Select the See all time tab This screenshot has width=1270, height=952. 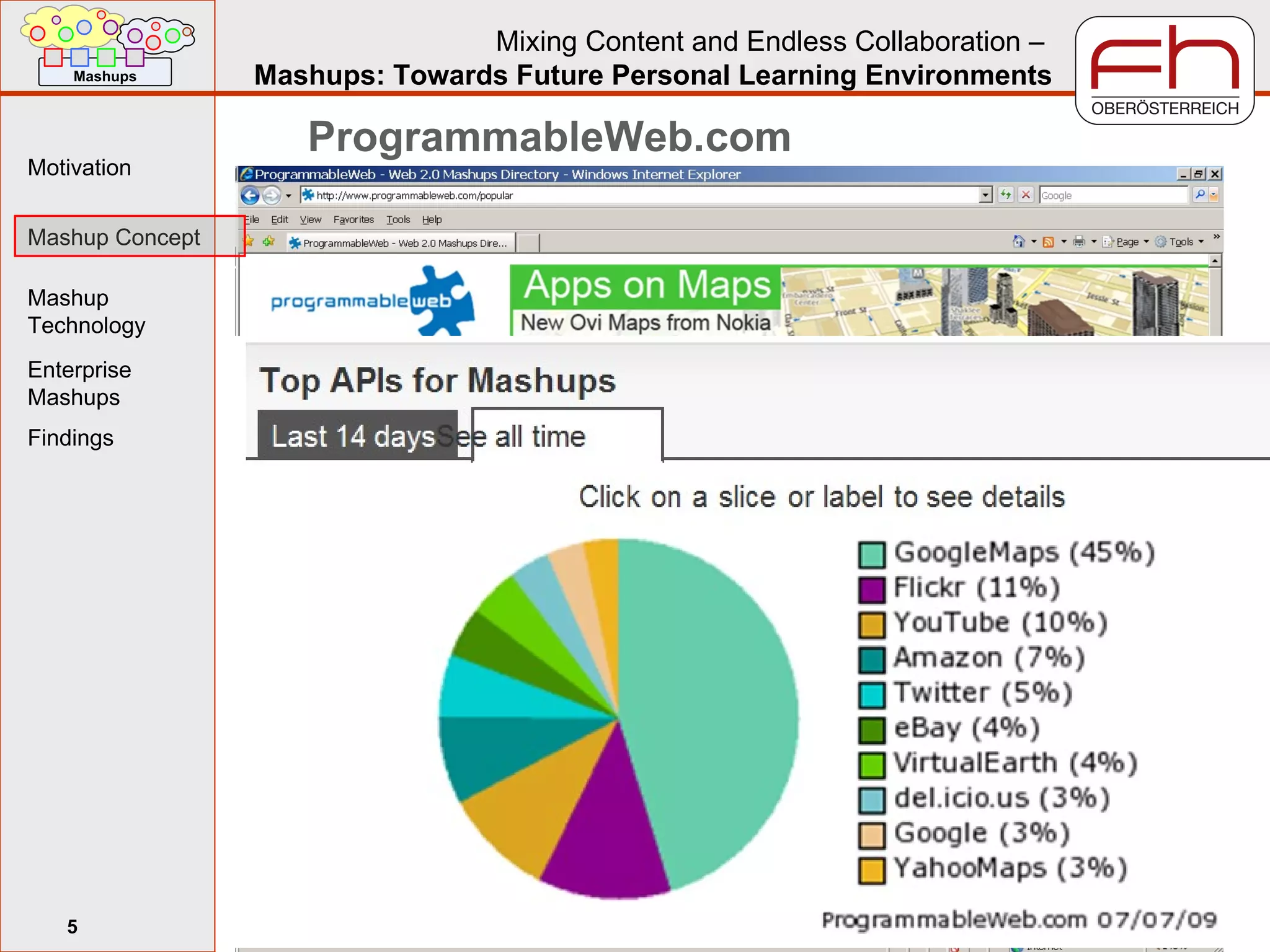point(567,435)
